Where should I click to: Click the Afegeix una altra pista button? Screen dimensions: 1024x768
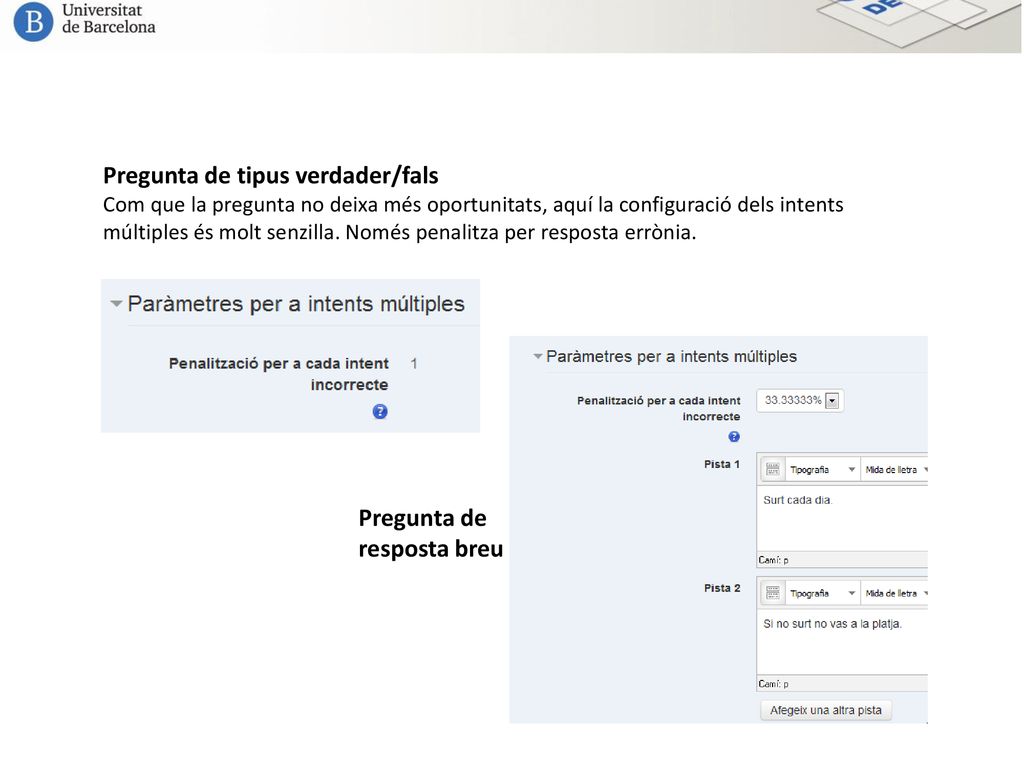825,710
